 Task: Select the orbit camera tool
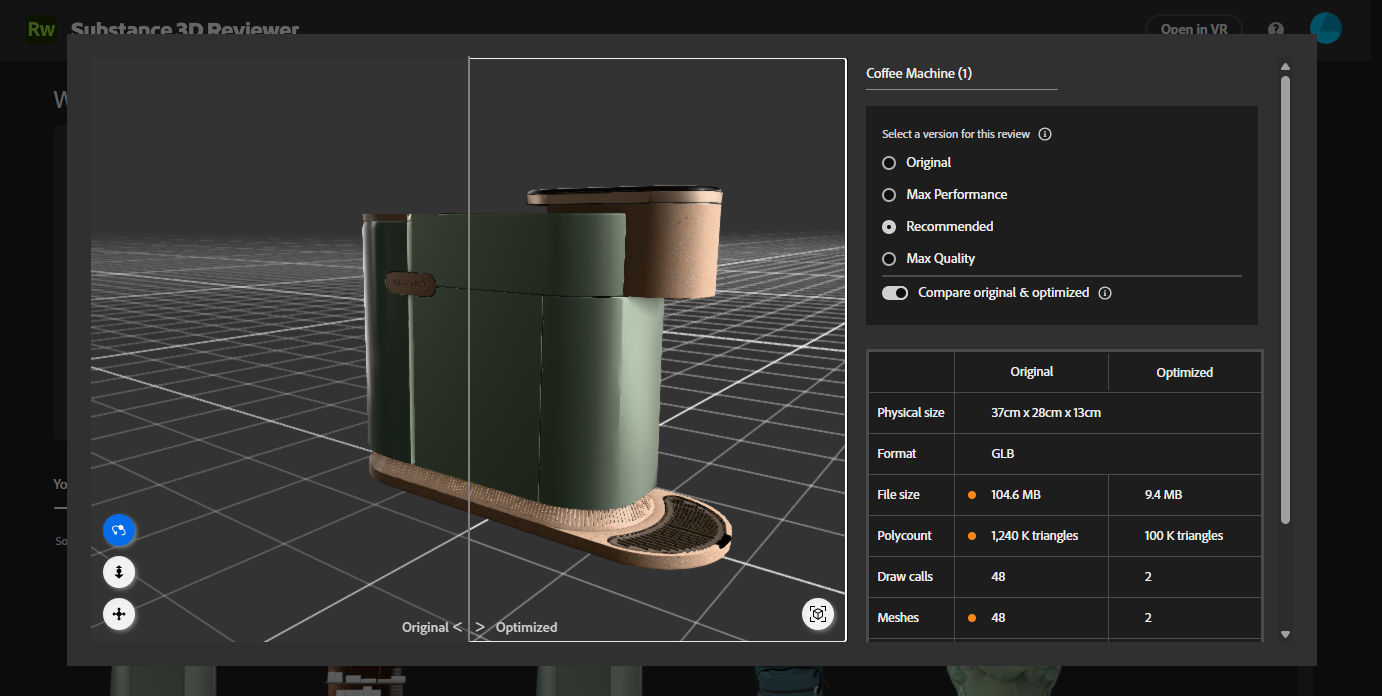(119, 530)
